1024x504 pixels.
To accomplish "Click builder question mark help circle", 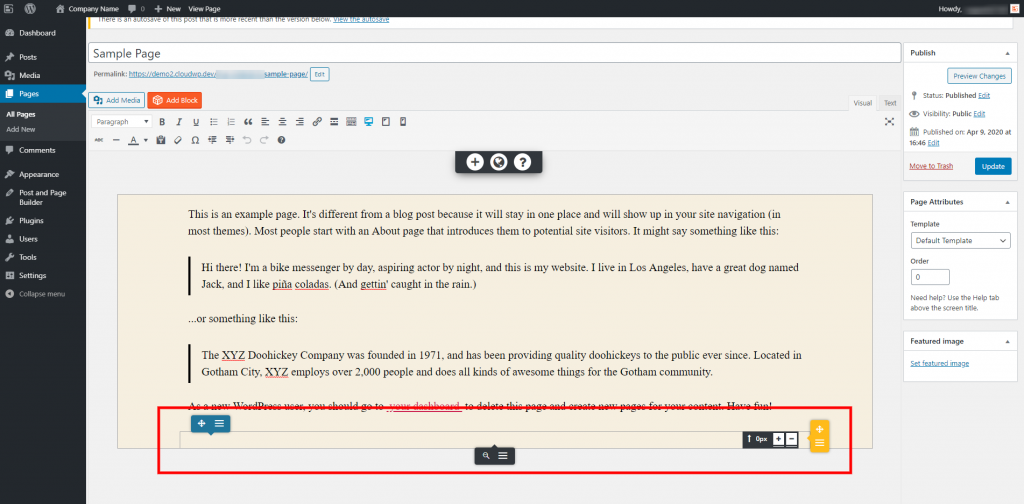I will coord(522,162).
